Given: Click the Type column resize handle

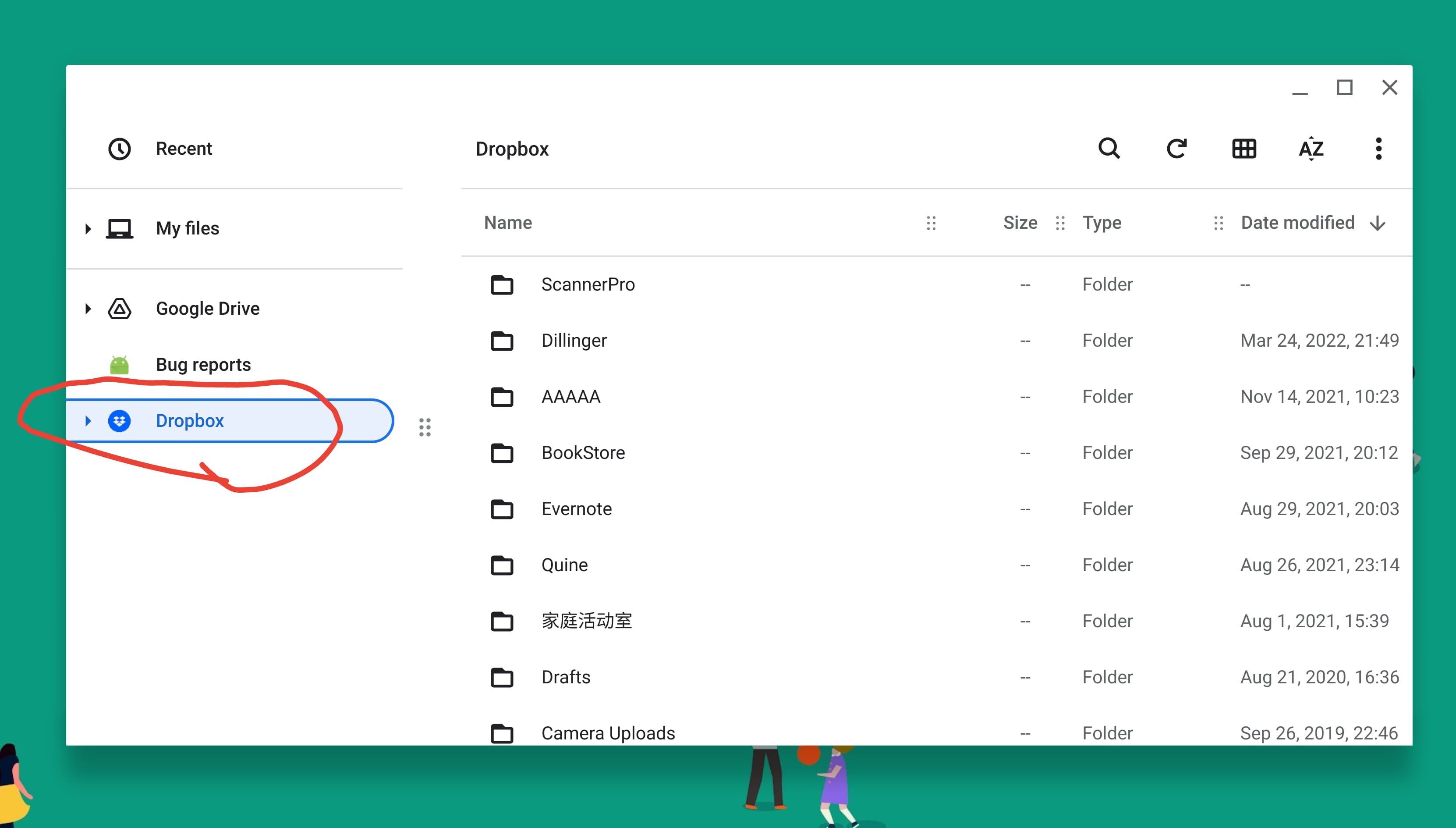Looking at the screenshot, I should coord(1218,223).
